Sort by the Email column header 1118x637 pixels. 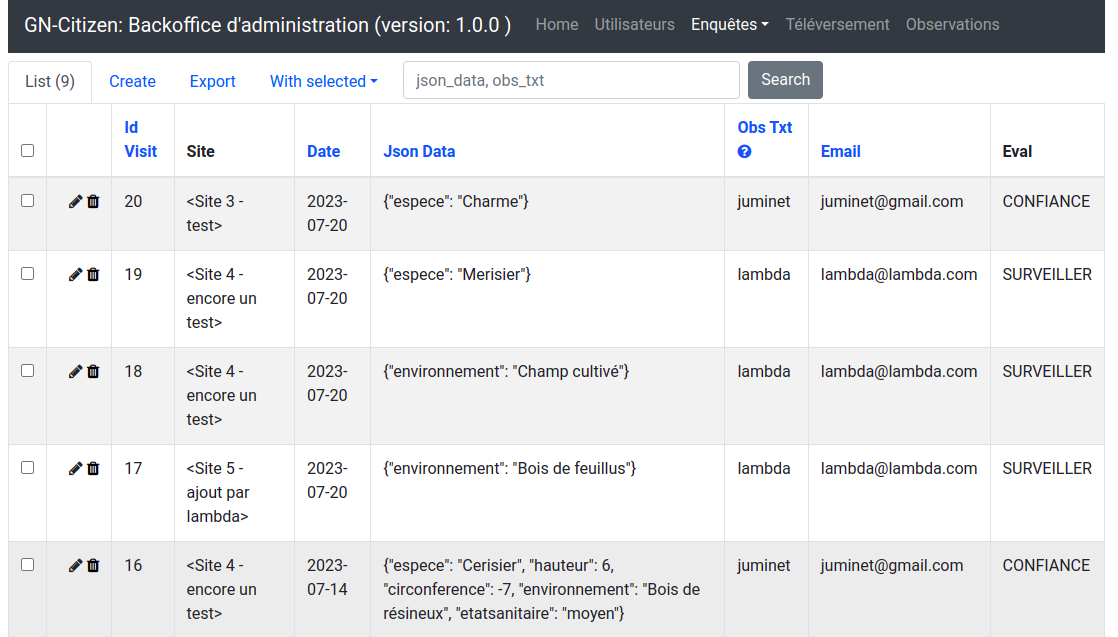[840, 152]
